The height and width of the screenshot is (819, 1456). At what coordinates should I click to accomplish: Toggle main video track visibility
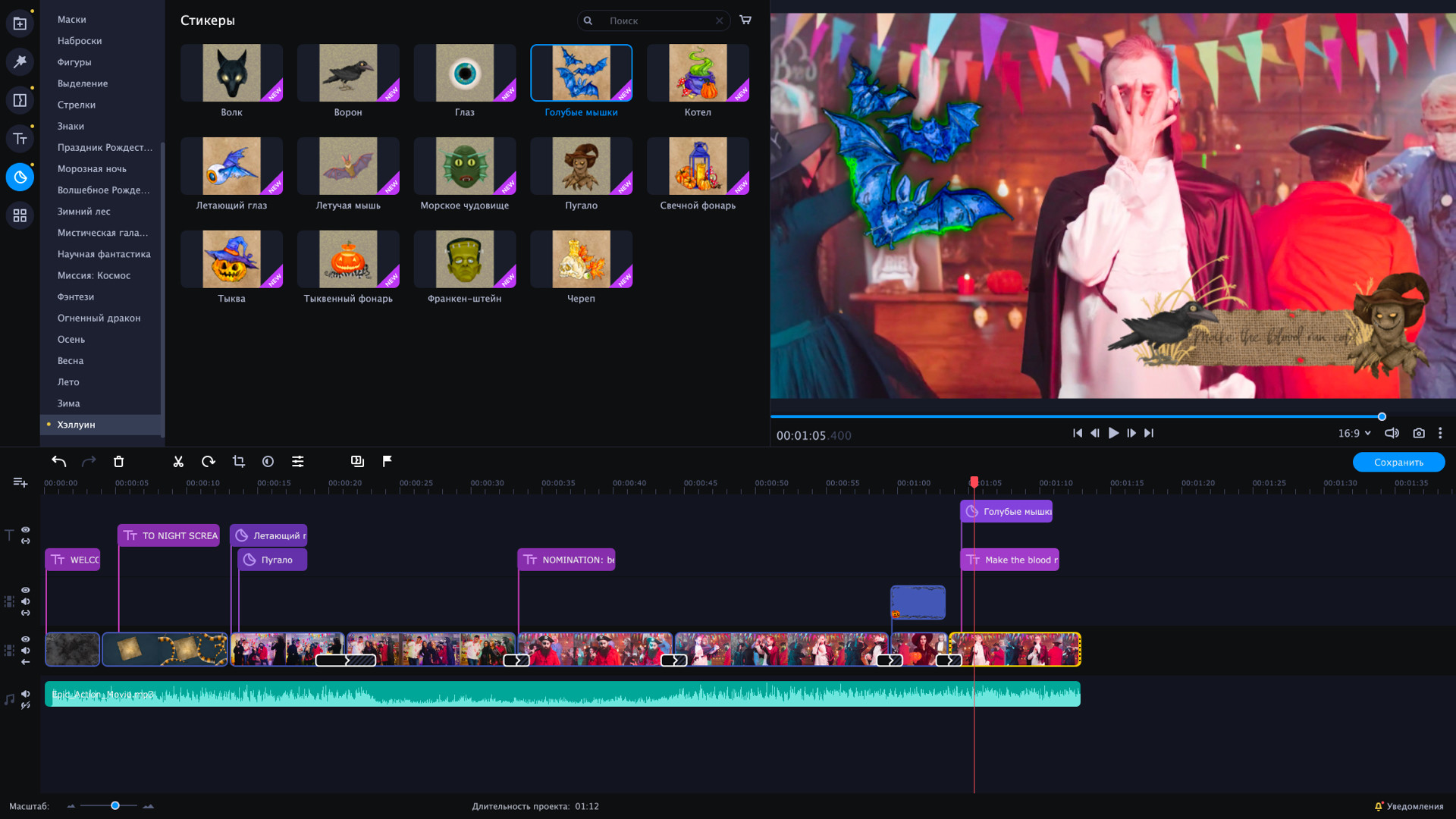(26, 639)
